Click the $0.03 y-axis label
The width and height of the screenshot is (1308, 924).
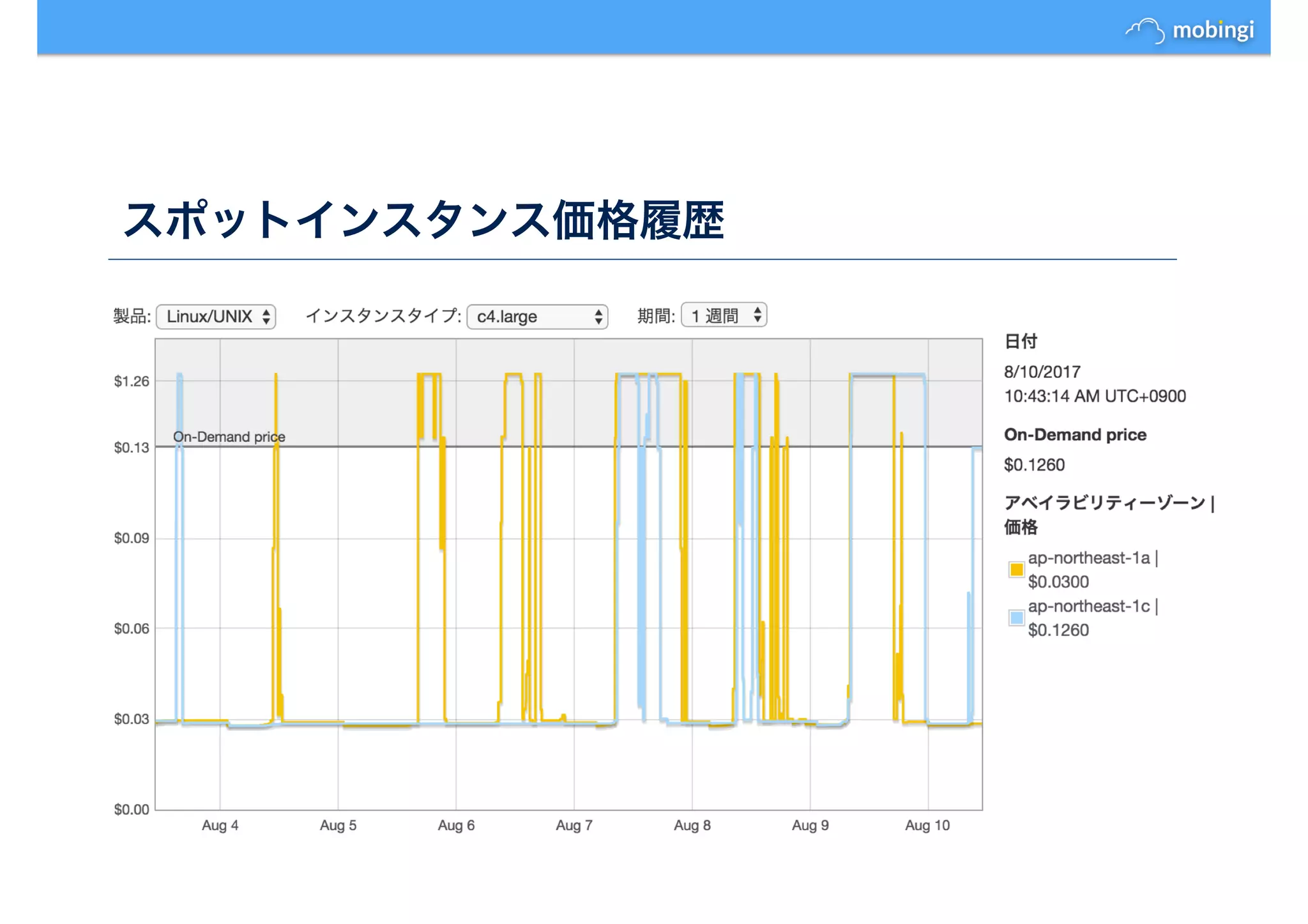coord(131,719)
